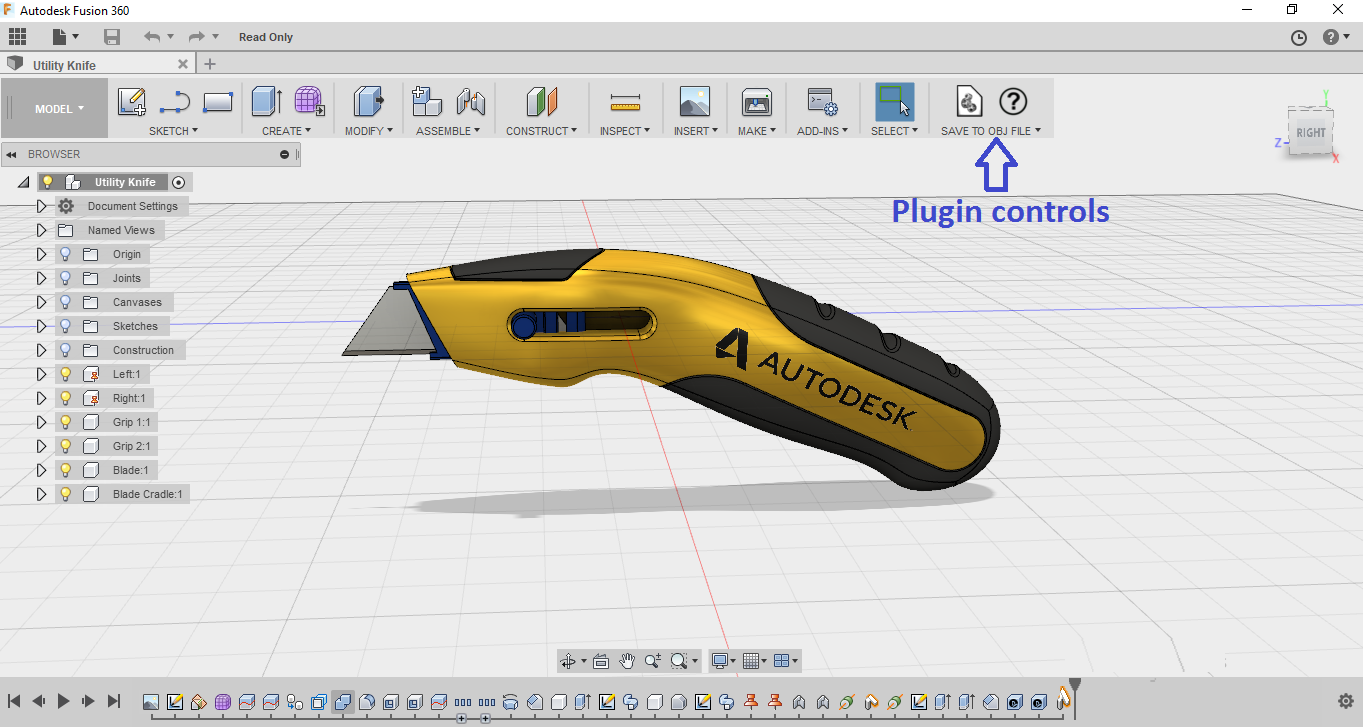Open the CREATE dropdown menu

[x=286, y=131]
